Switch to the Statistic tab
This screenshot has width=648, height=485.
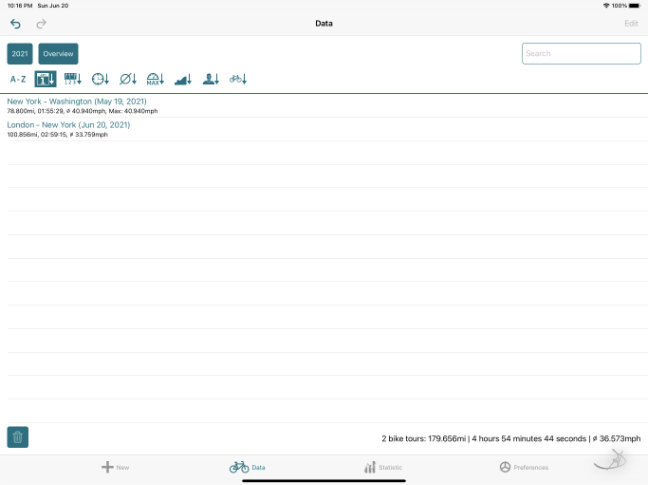pyautogui.click(x=383, y=467)
